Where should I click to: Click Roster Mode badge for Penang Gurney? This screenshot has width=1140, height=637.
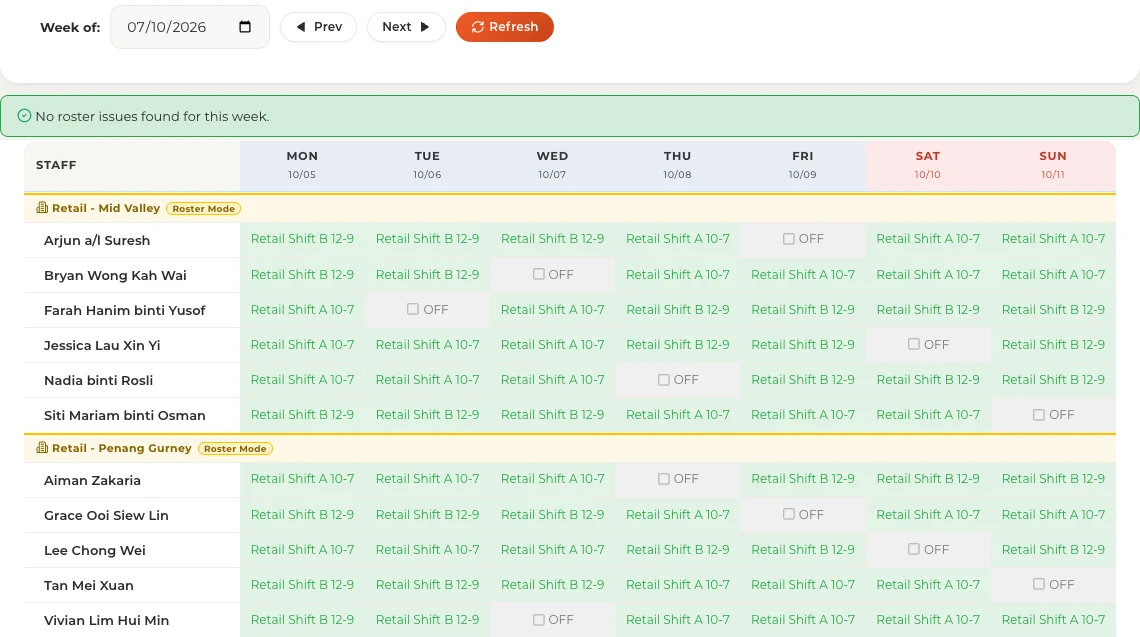(x=235, y=449)
